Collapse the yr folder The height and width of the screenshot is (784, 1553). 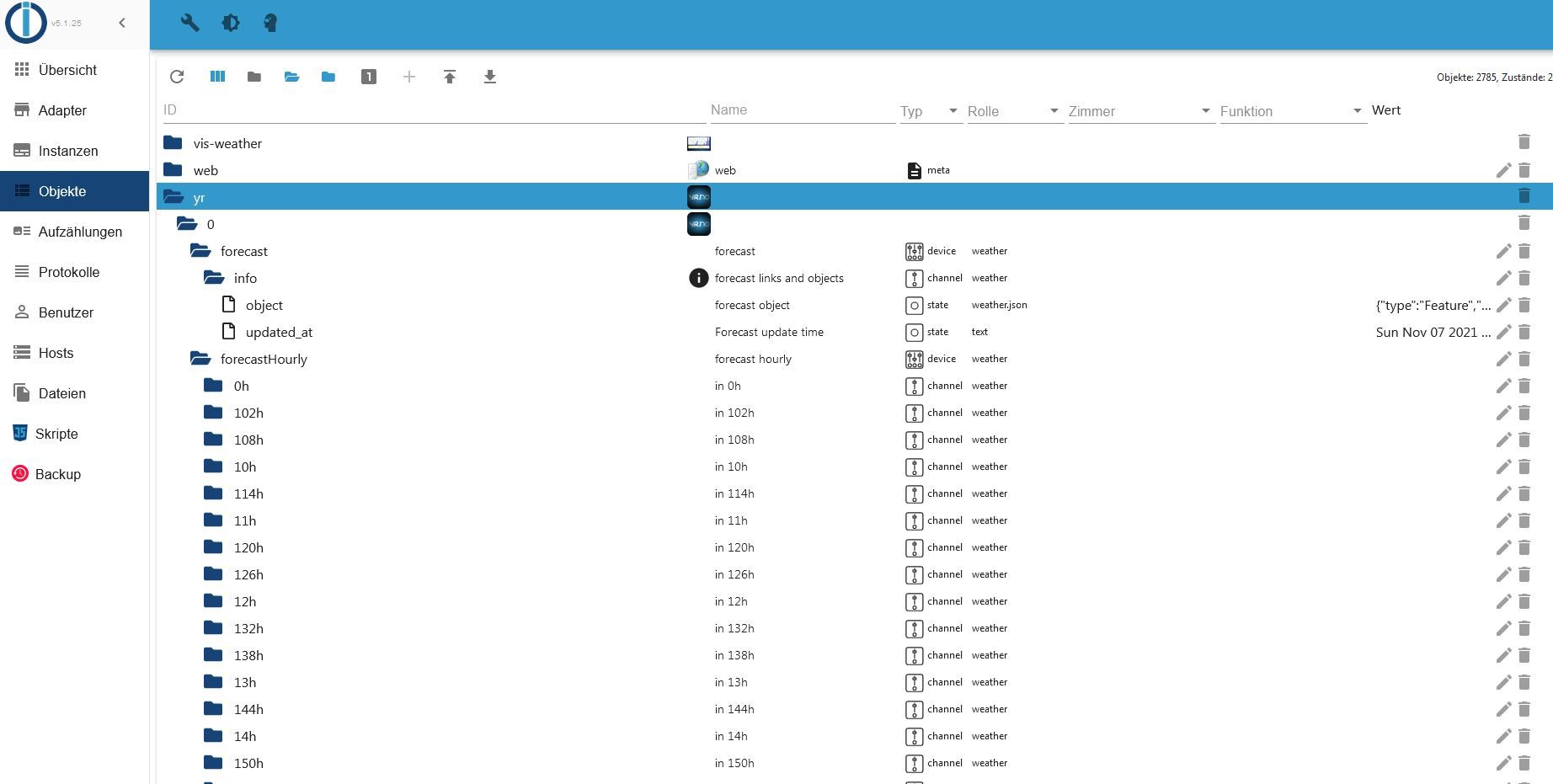[173, 197]
